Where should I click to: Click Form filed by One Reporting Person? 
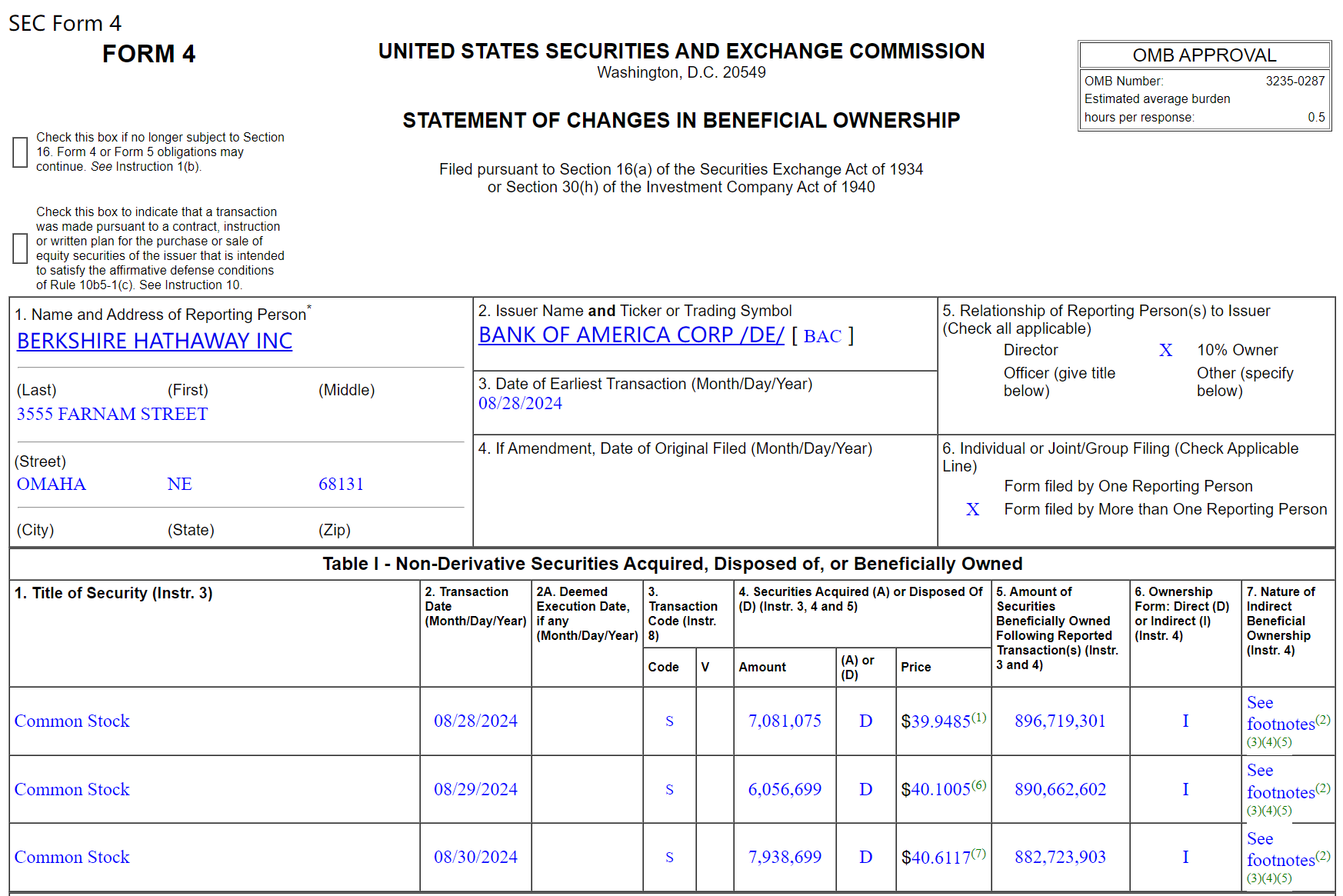[x=1128, y=486]
